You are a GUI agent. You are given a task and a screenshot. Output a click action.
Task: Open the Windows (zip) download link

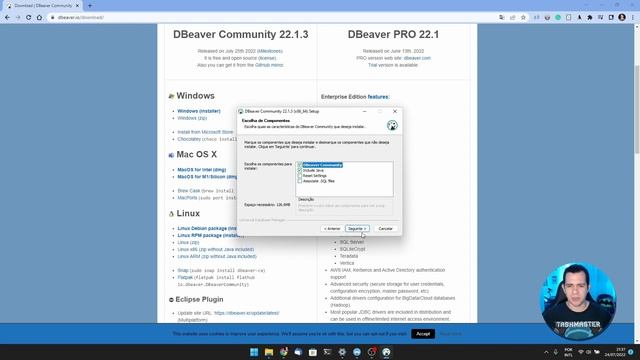[192, 118]
